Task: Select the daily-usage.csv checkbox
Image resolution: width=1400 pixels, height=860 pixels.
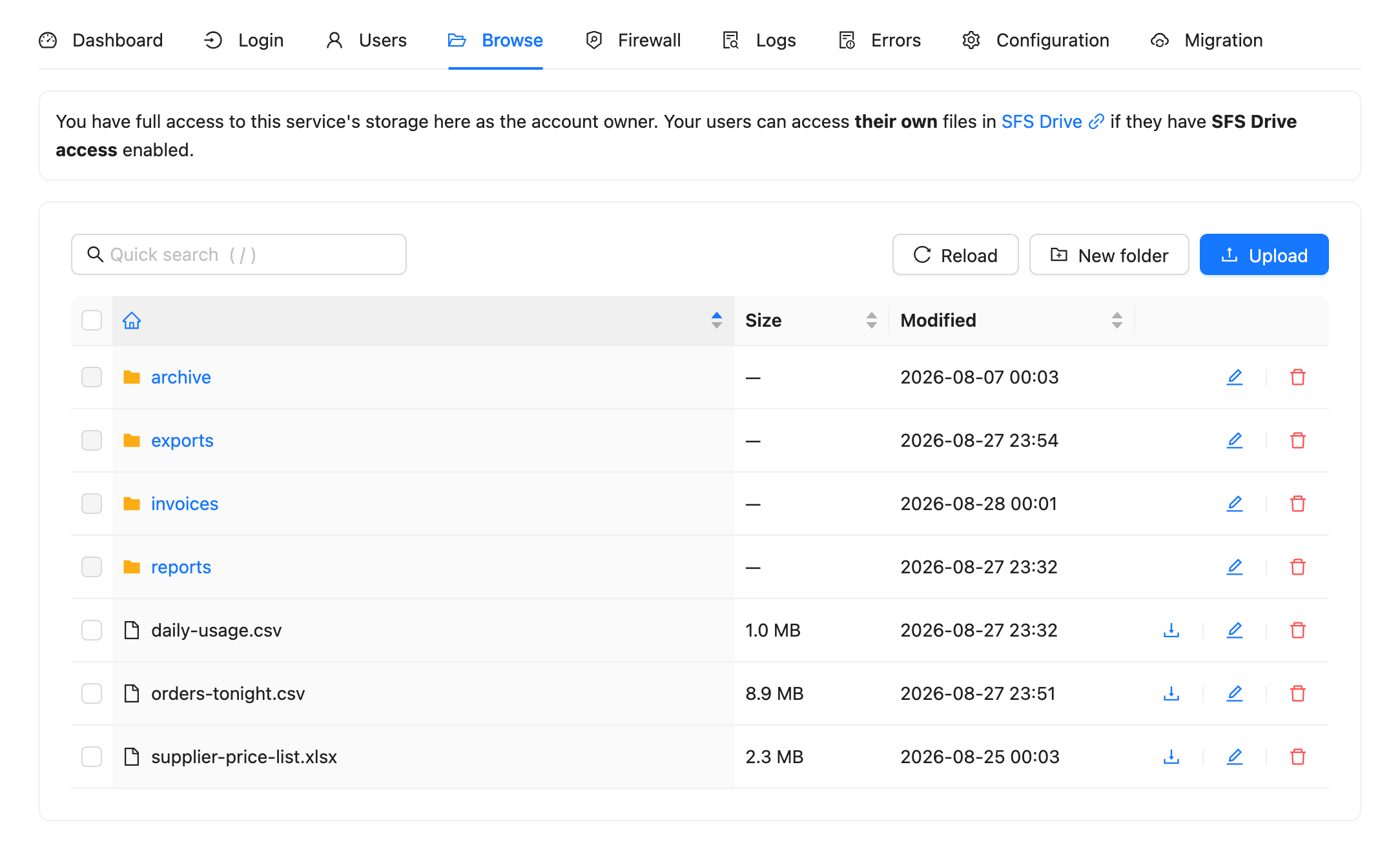Action: pyautogui.click(x=92, y=630)
